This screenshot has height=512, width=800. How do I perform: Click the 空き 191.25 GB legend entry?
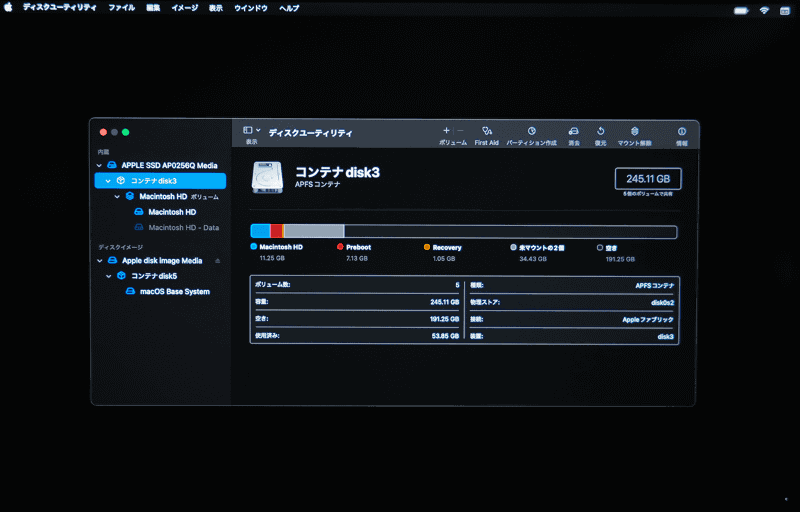tap(616, 253)
